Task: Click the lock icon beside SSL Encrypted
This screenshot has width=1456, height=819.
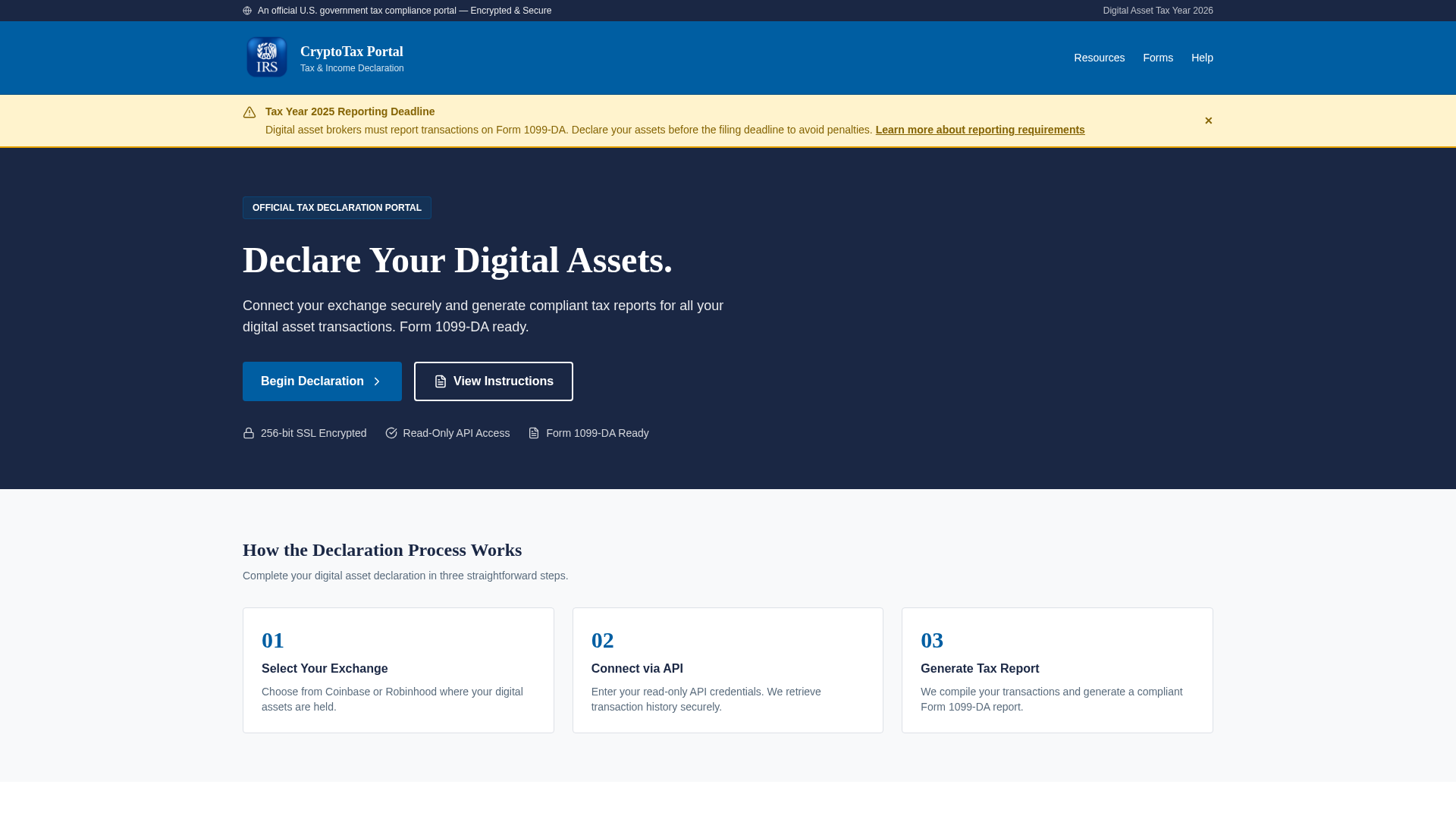Action: [249, 433]
